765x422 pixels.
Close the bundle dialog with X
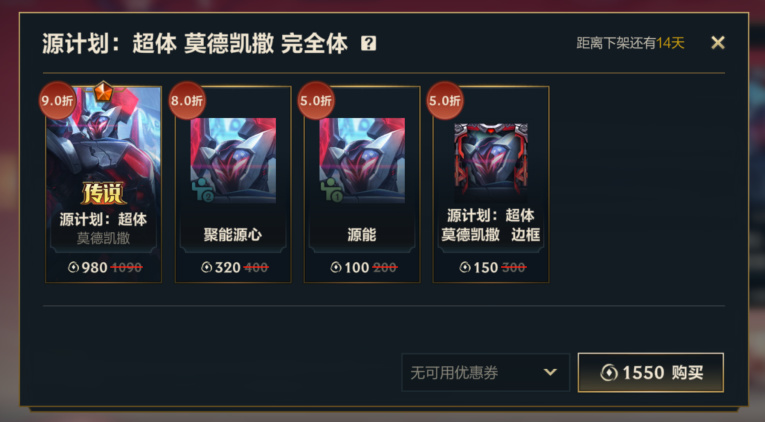[718, 43]
